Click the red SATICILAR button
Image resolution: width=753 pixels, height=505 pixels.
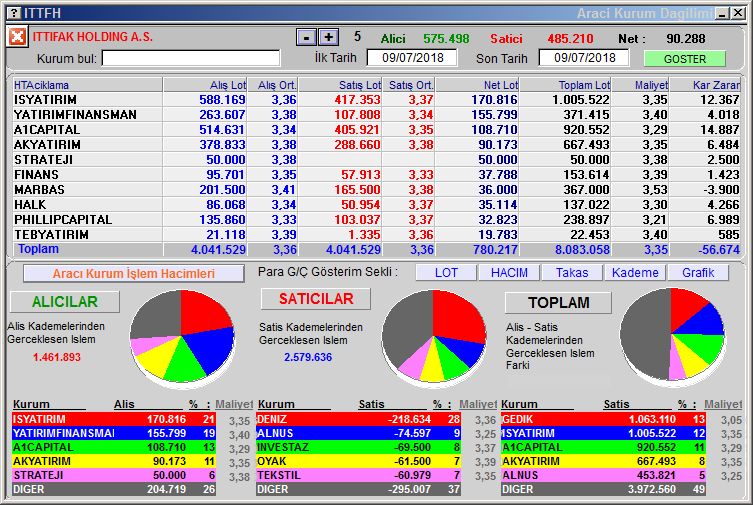click(316, 299)
